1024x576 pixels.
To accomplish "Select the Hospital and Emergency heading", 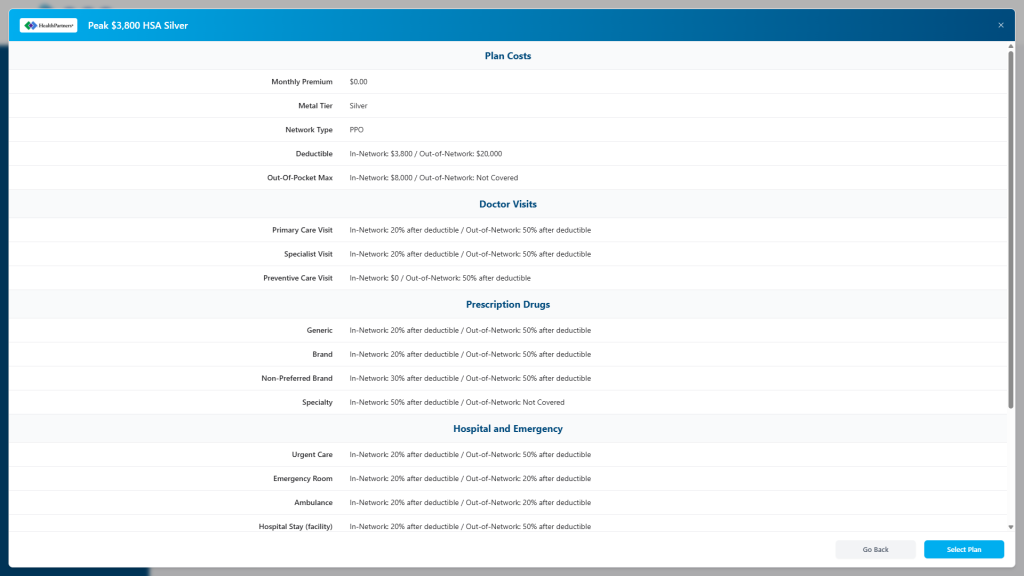I will (508, 429).
